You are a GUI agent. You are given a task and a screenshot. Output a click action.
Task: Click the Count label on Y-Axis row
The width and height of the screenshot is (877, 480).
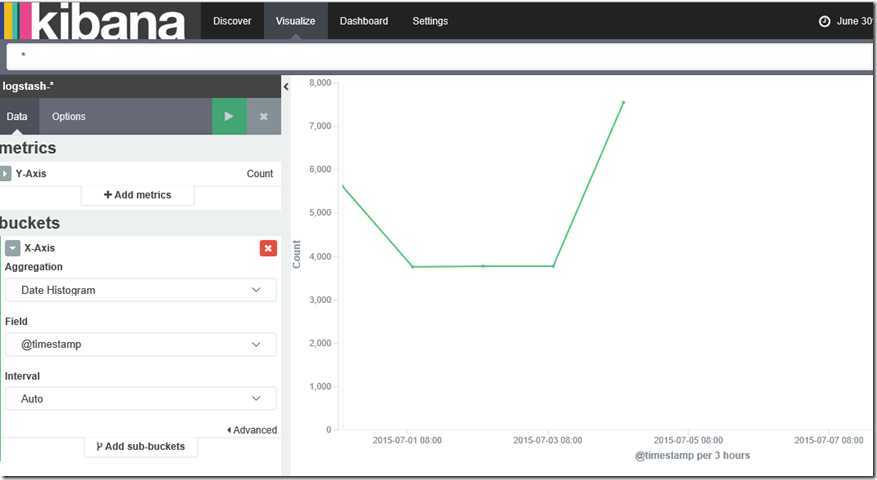(260, 173)
